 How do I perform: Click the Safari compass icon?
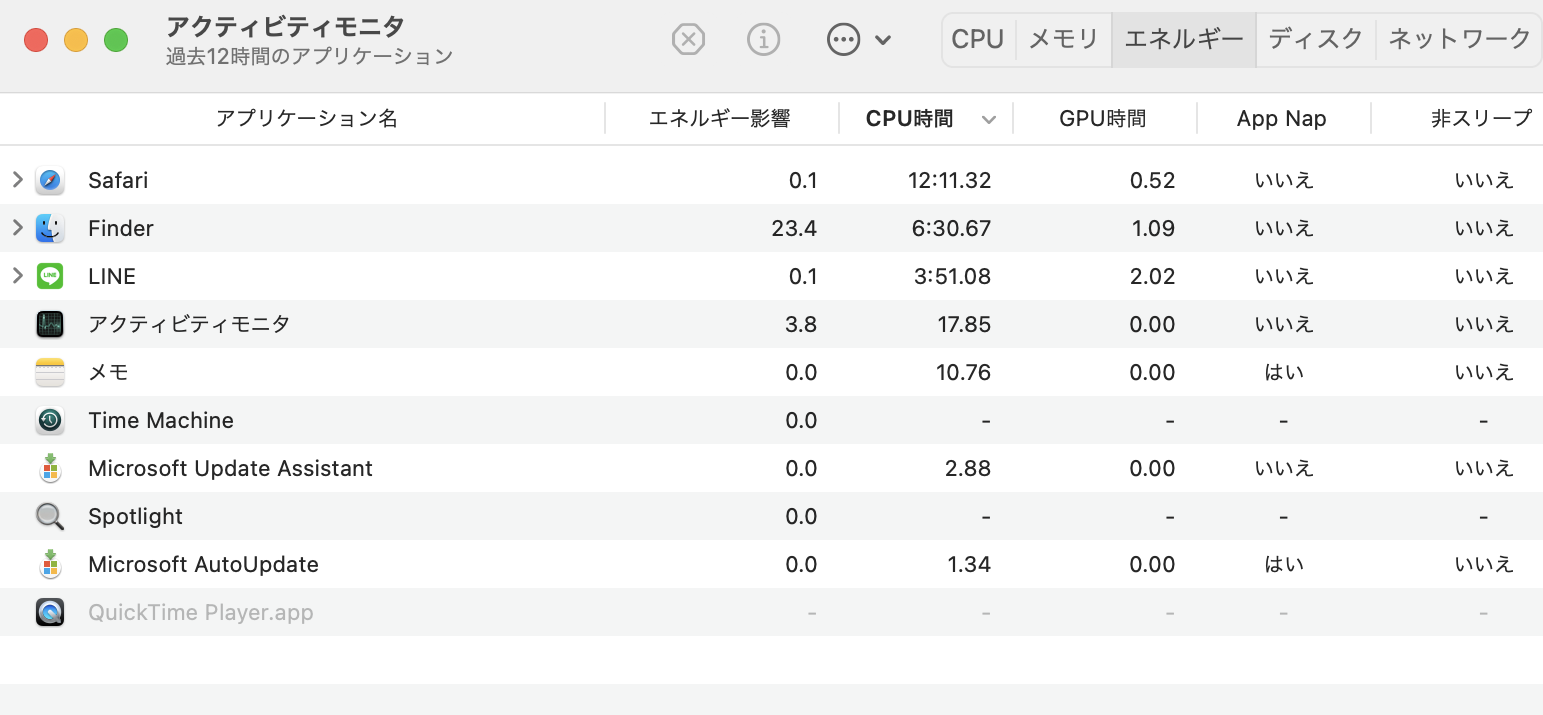[50, 181]
